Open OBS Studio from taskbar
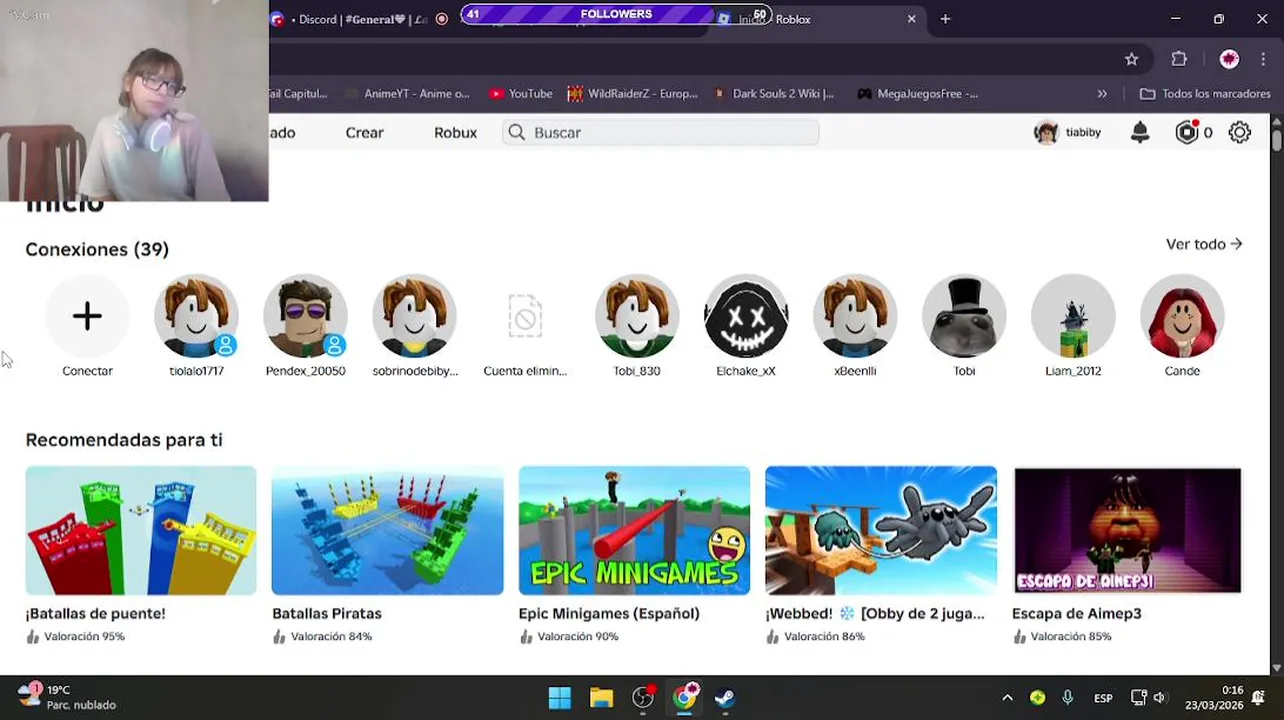 point(643,697)
